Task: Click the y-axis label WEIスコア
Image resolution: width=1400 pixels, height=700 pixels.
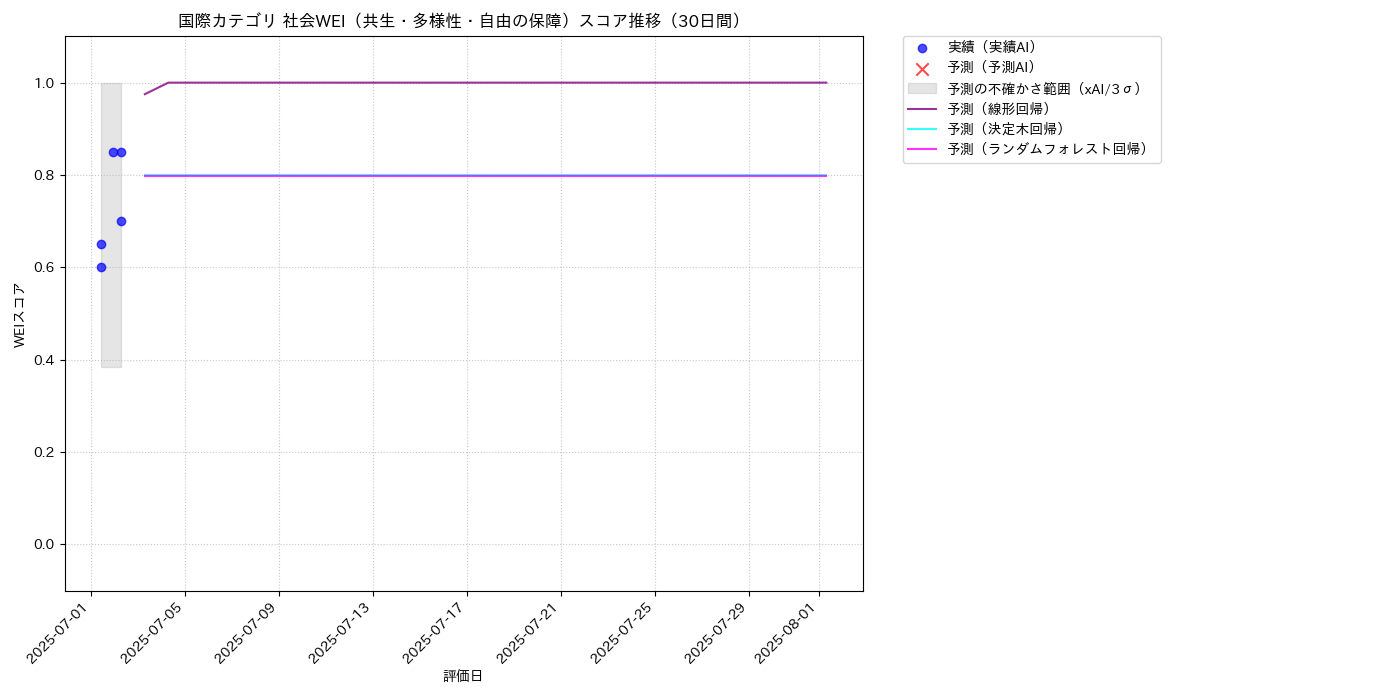Action: tap(20, 315)
